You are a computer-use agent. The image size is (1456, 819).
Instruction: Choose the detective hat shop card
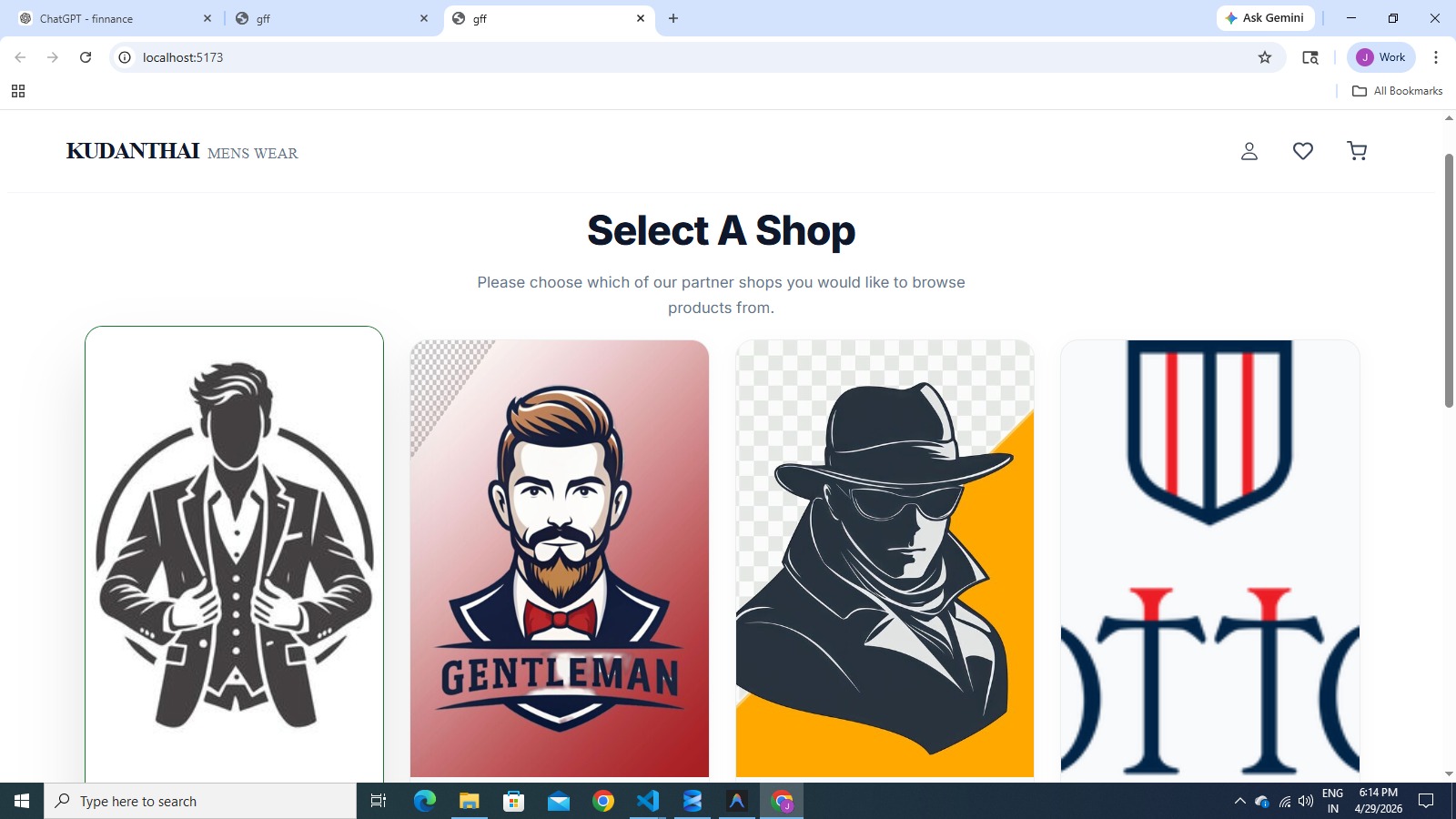[x=885, y=560]
